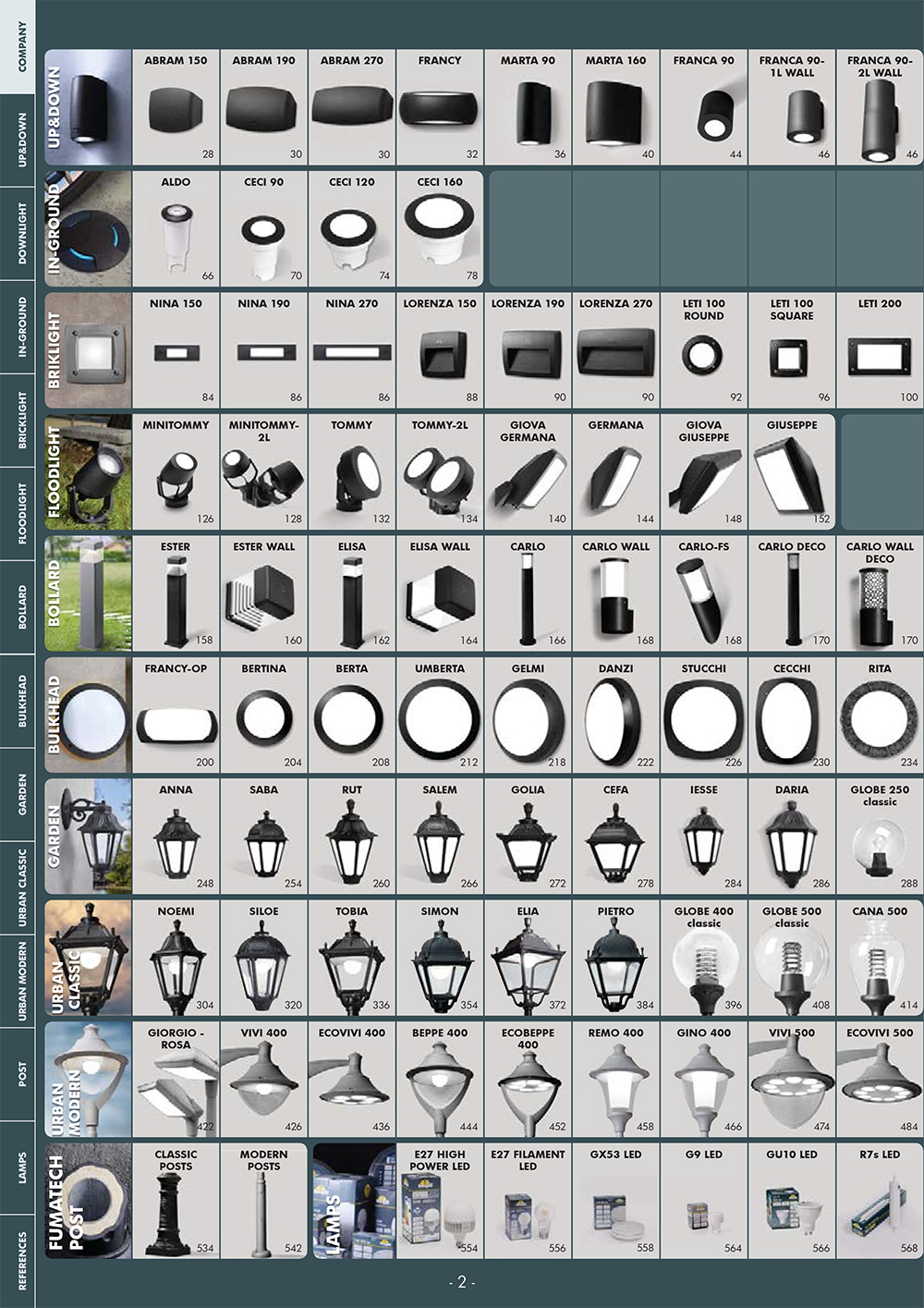The width and height of the screenshot is (924, 1308).
Task: Select the GIORGIO - ROSA street light
Action: [x=176, y=1080]
